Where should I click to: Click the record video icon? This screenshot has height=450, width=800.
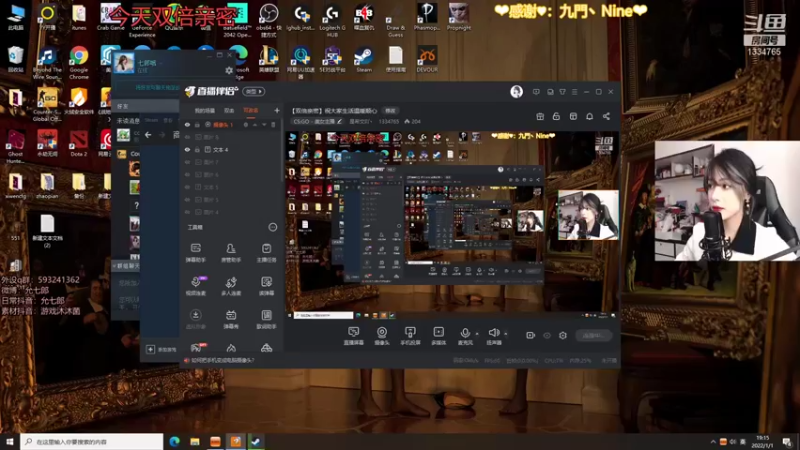531,335
